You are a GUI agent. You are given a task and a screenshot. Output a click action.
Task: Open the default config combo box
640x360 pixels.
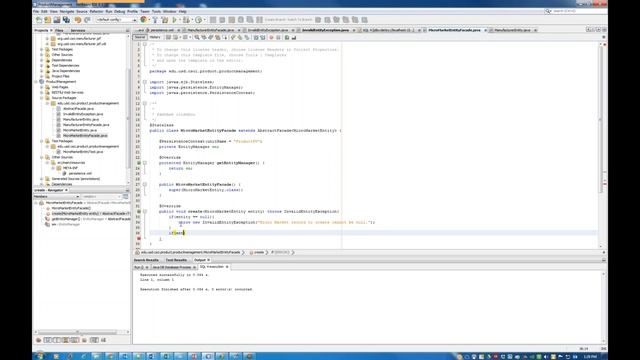point(116,20)
